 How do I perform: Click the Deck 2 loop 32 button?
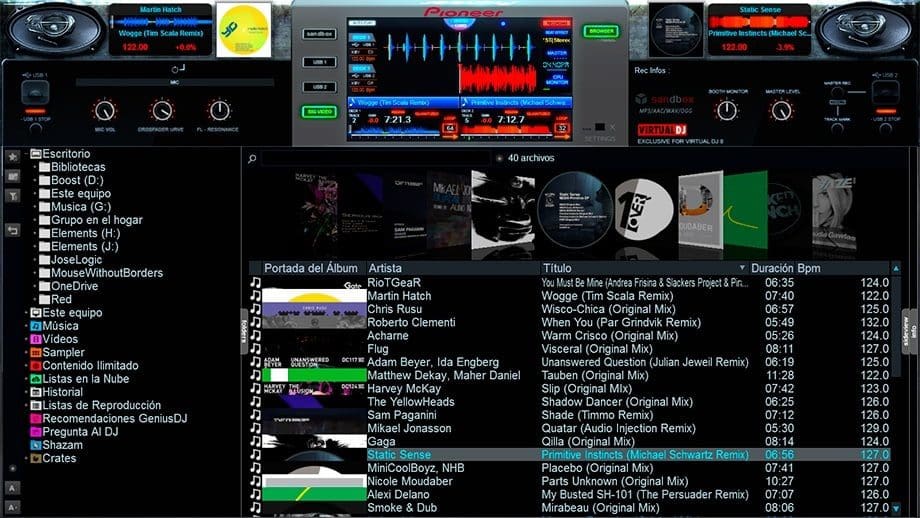(562, 128)
